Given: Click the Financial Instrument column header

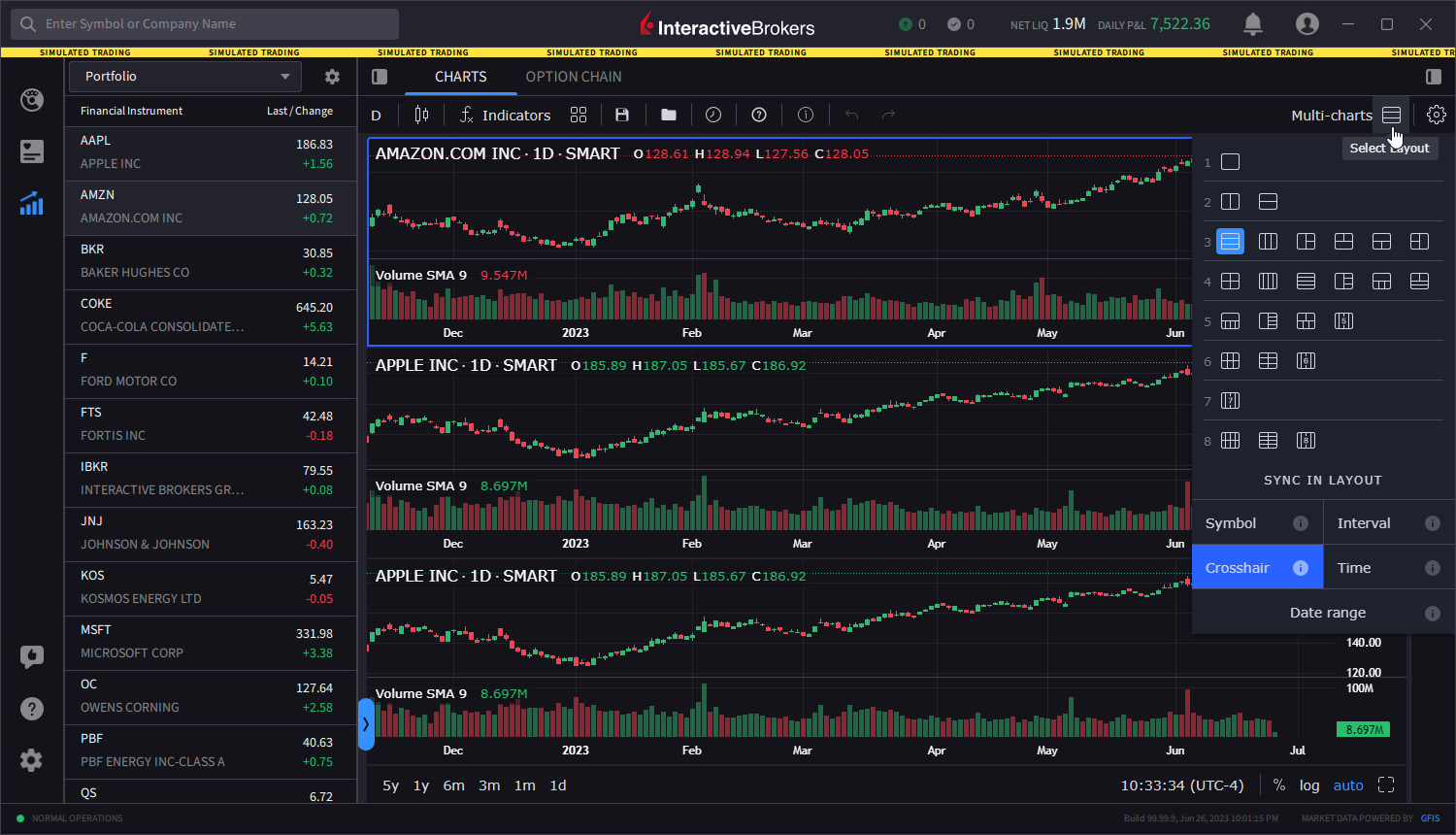Looking at the screenshot, I should 131,111.
